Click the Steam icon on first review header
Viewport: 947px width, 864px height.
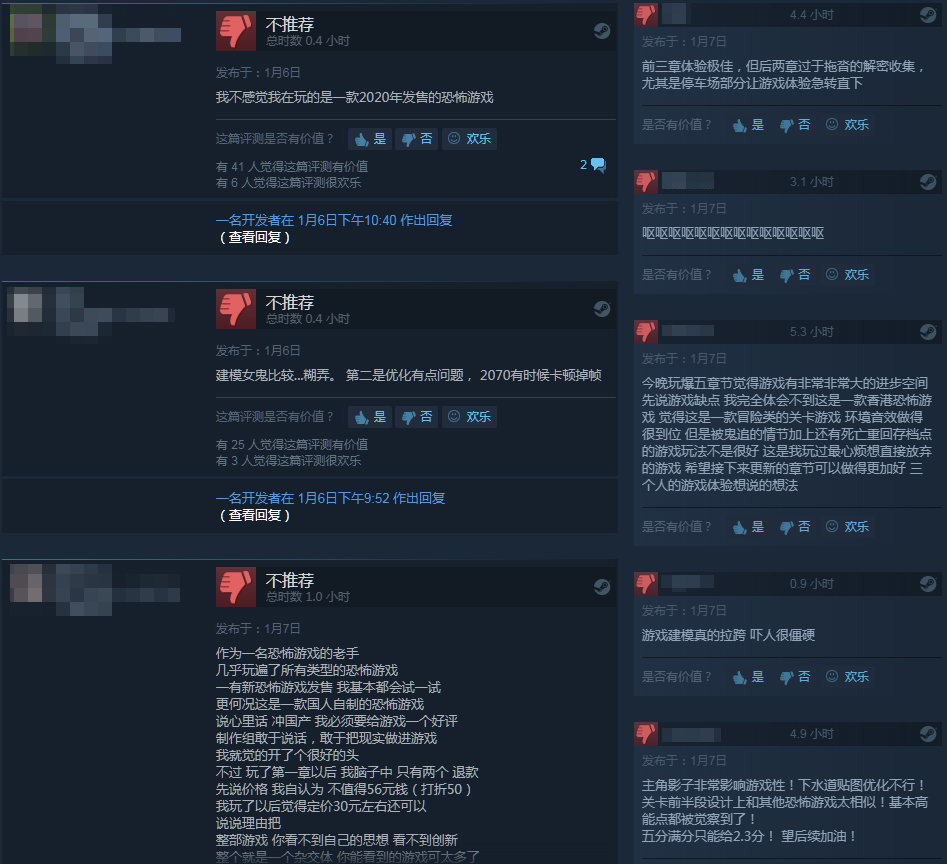[602, 31]
